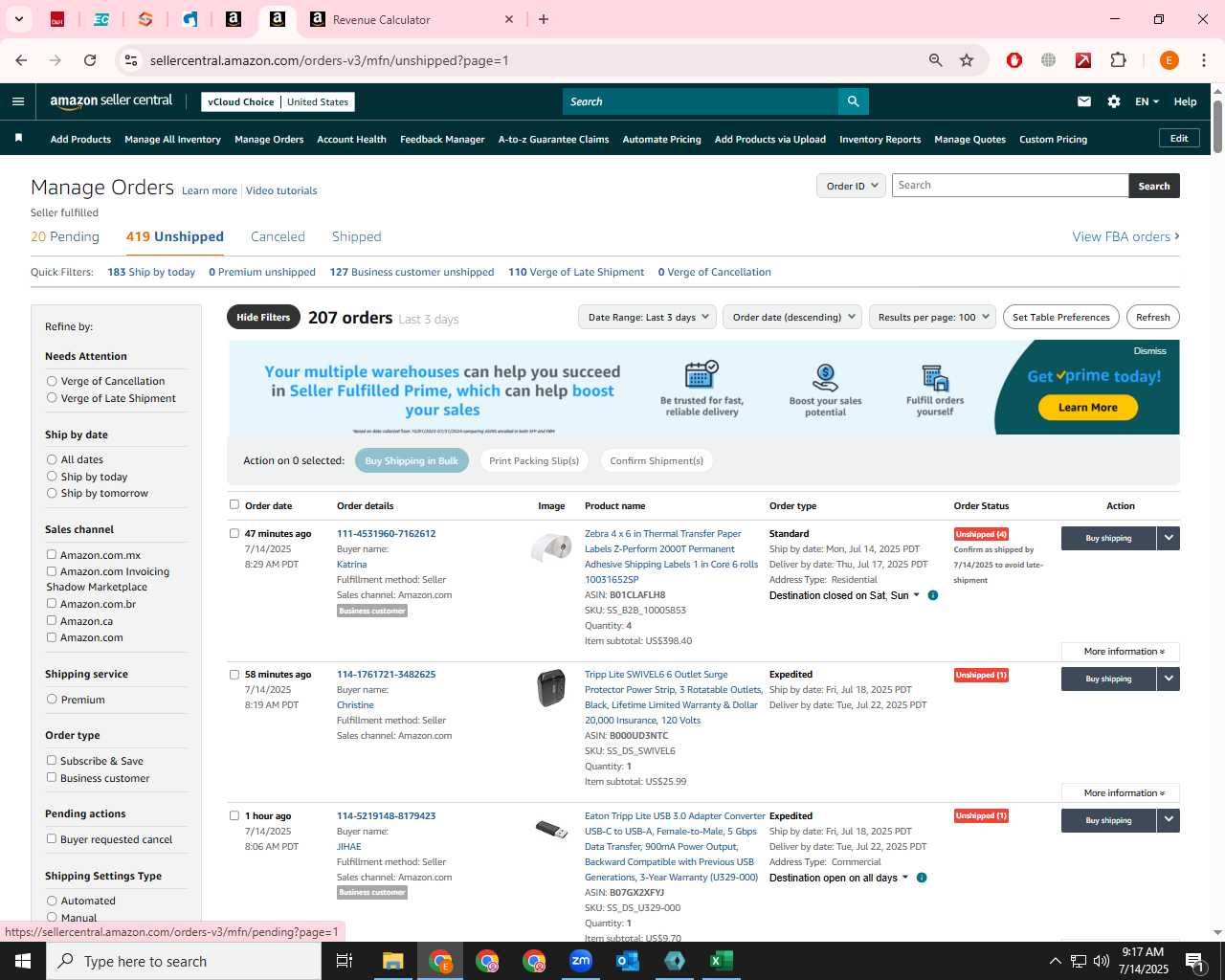Open Automate Pricing menu item
This screenshot has width=1225, height=980.
point(661,139)
